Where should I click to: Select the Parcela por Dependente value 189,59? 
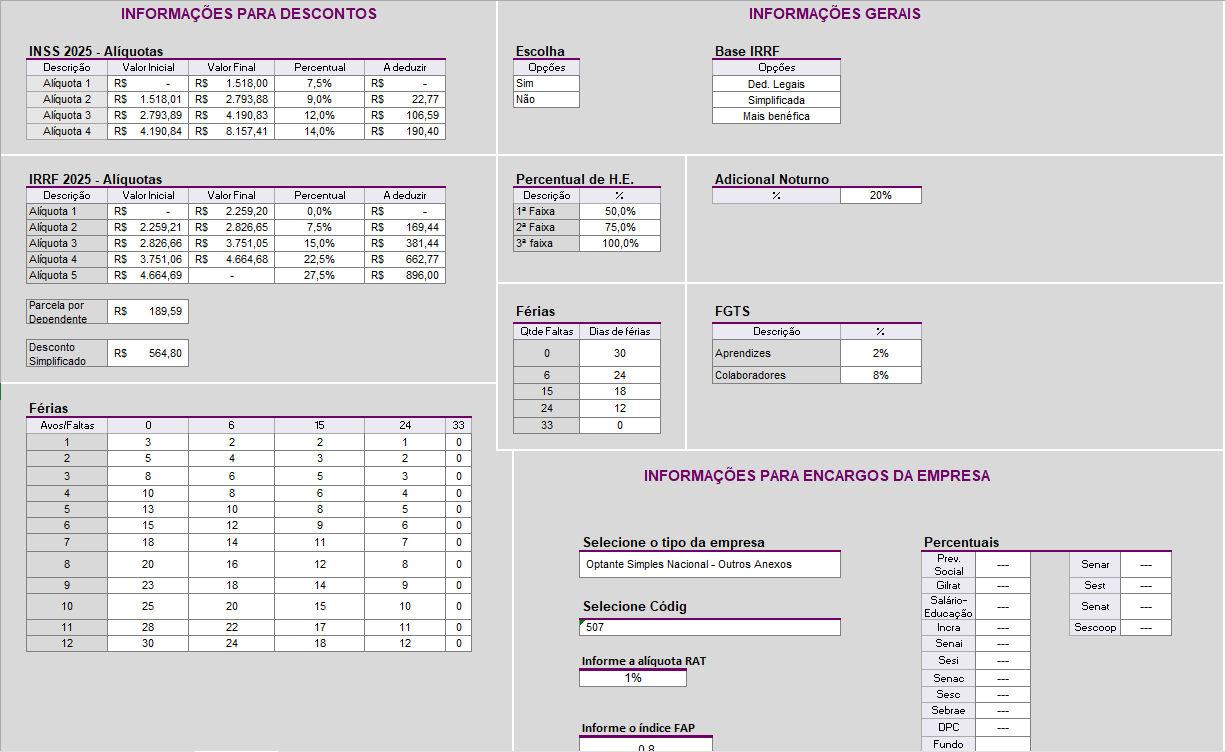(x=148, y=311)
